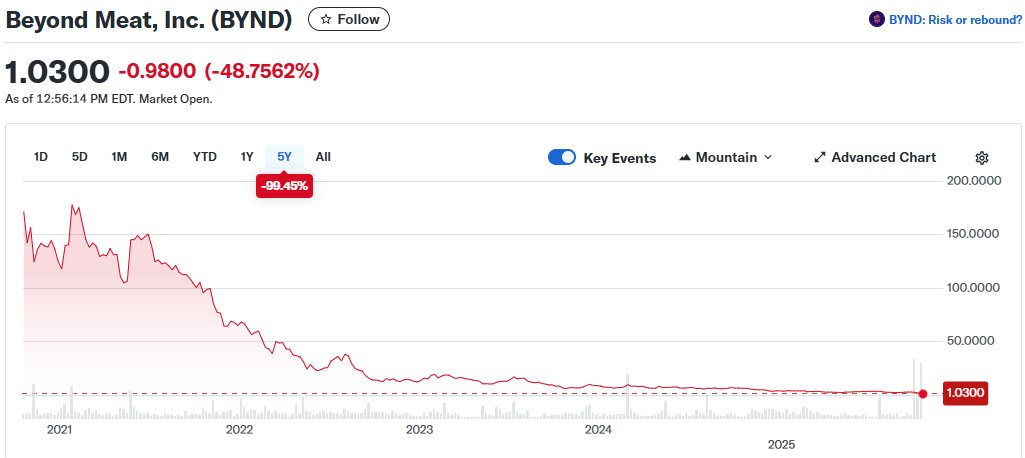Viewport: 1025px width, 458px height.
Task: Switch to 6M time range
Action: click(160, 157)
